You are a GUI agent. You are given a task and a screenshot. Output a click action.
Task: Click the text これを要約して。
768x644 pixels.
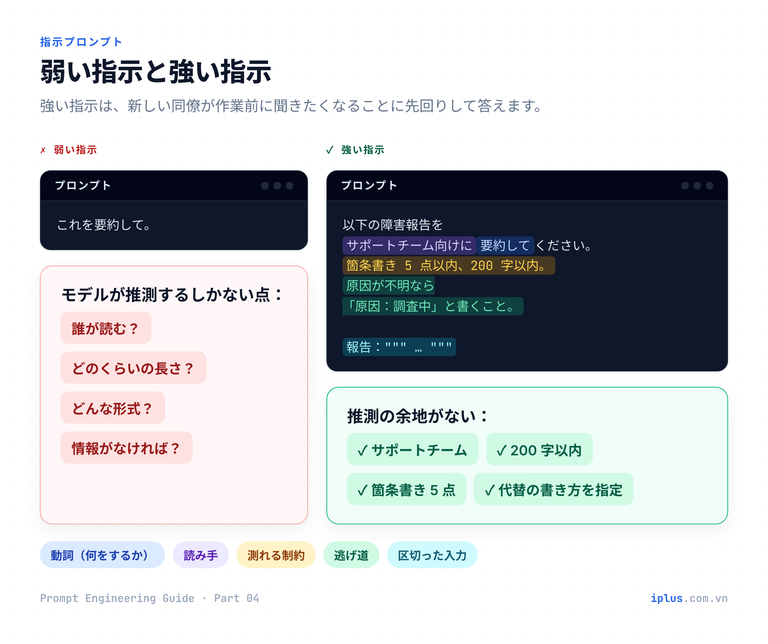[104, 225]
